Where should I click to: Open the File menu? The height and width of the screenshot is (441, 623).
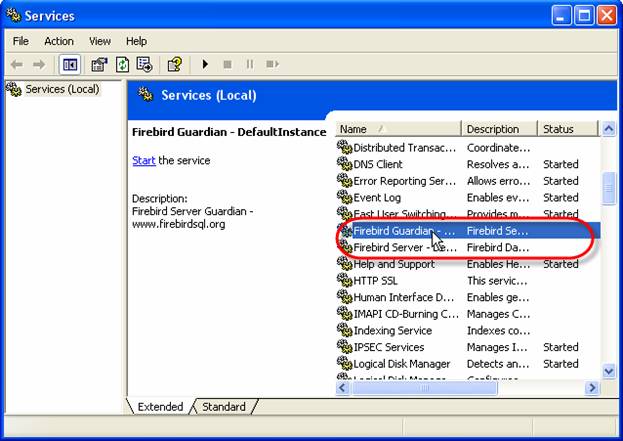tap(21, 41)
